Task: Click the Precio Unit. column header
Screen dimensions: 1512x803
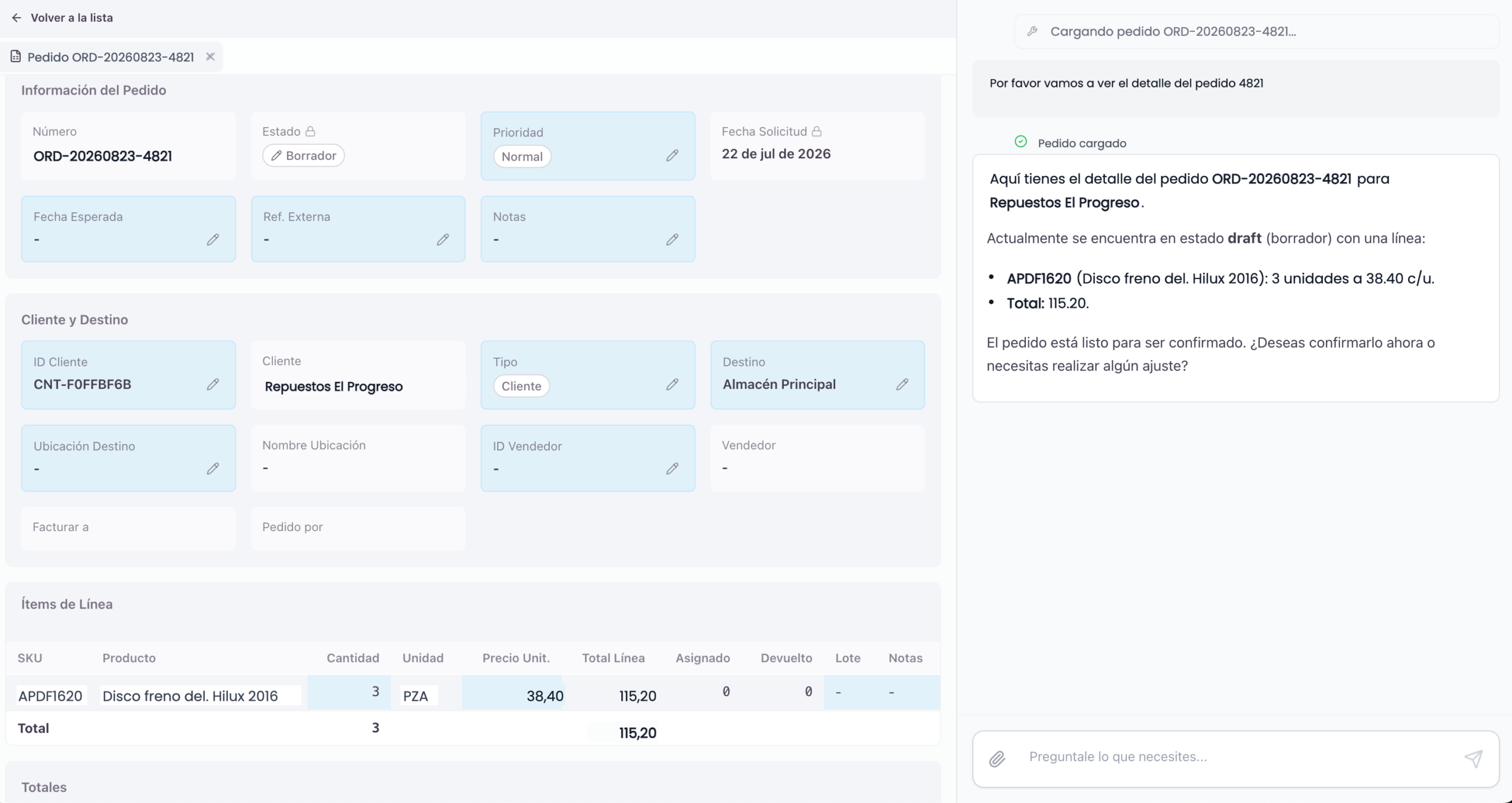Action: [x=516, y=658]
